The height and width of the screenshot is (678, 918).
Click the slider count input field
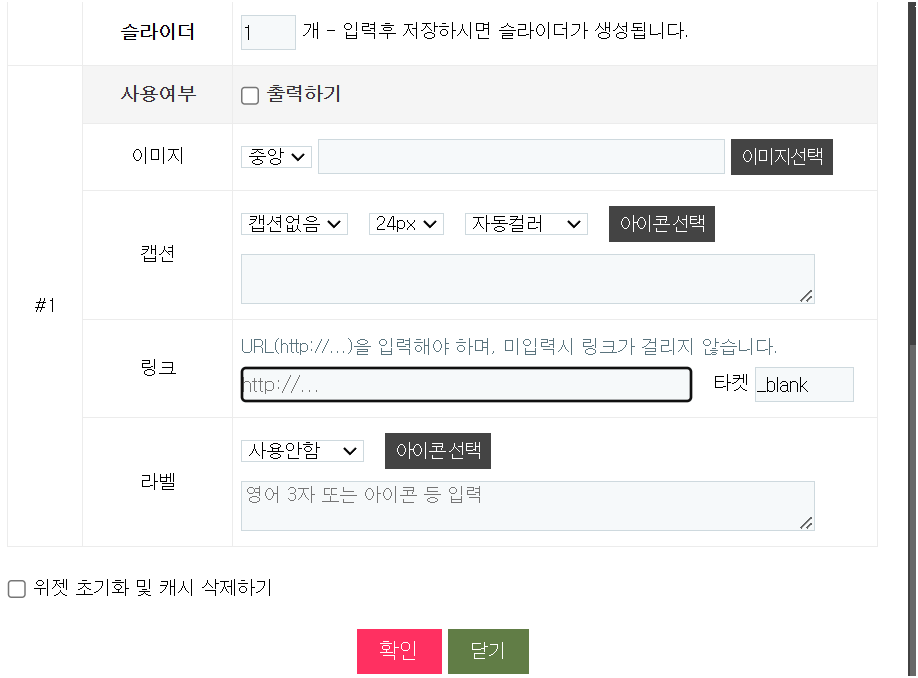click(x=268, y=32)
